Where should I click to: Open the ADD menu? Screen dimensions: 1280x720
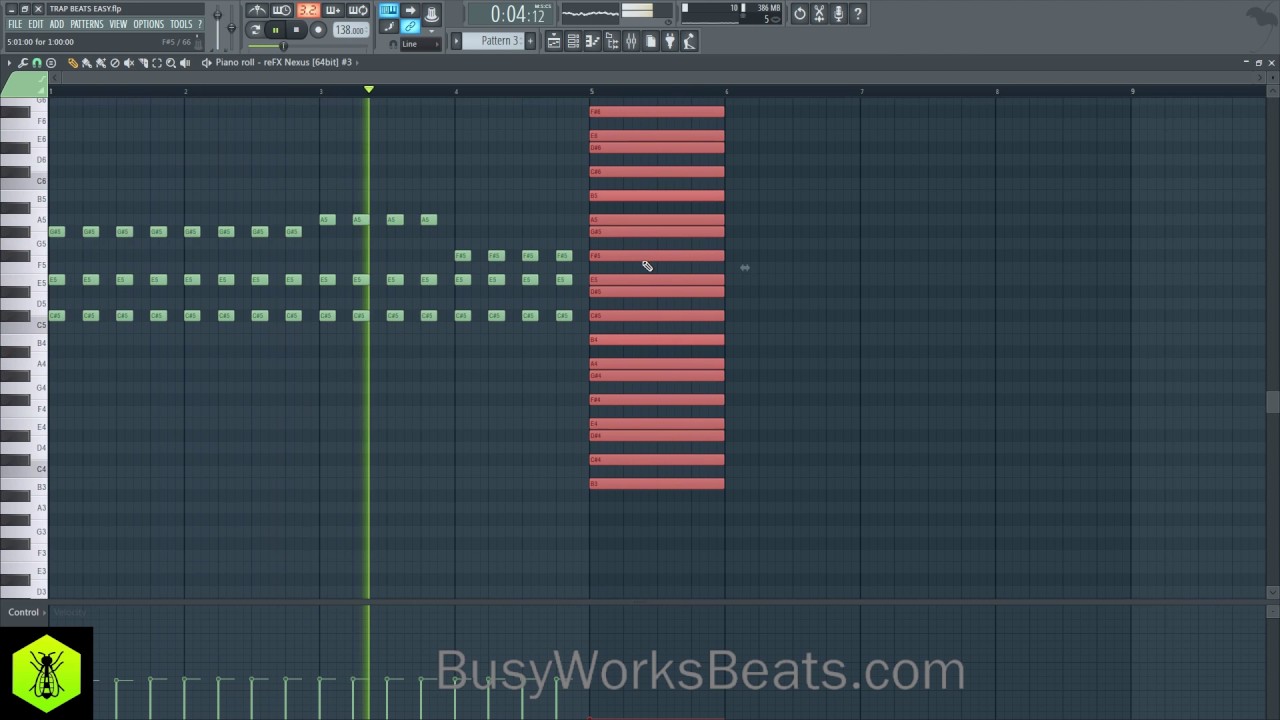pos(57,24)
